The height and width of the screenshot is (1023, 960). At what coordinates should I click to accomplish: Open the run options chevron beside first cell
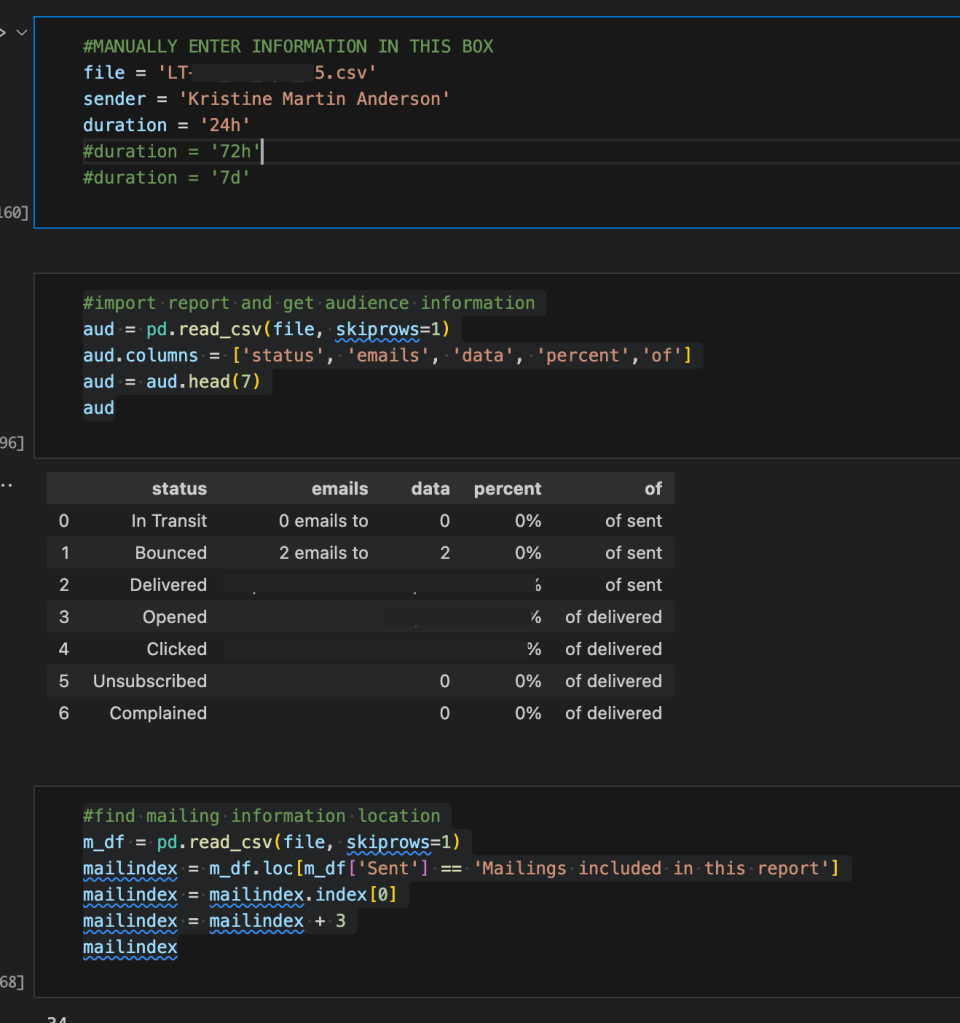(x=21, y=32)
